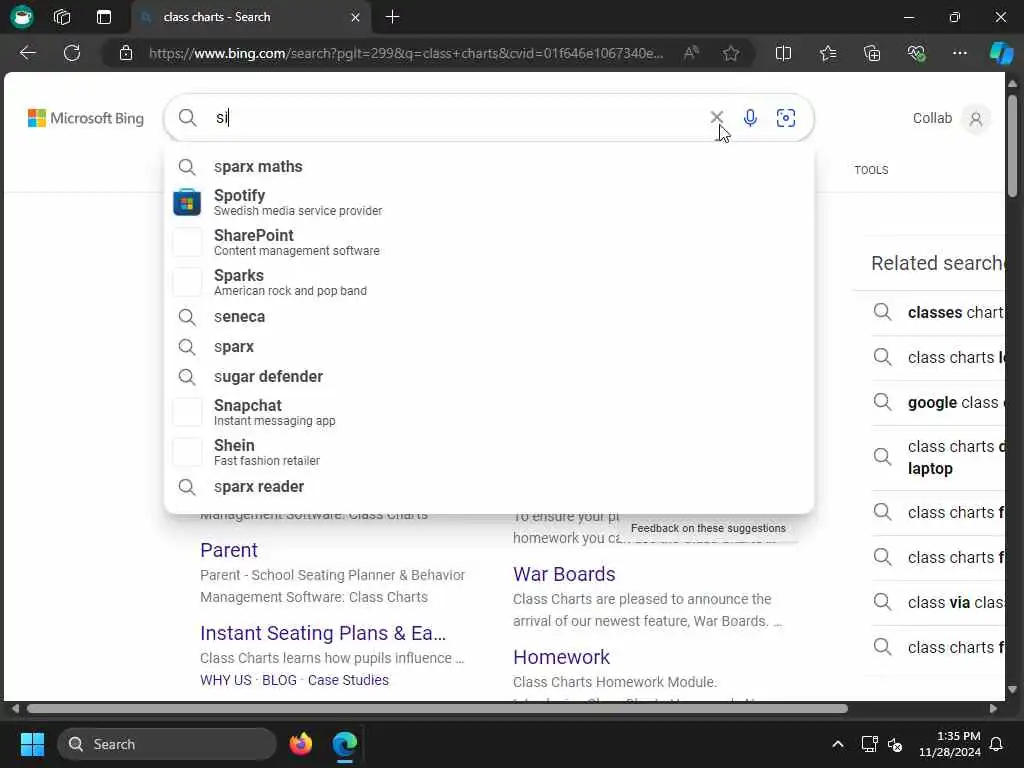Start voice search with the microphone icon
This screenshot has height=768, width=1024.
pos(750,118)
